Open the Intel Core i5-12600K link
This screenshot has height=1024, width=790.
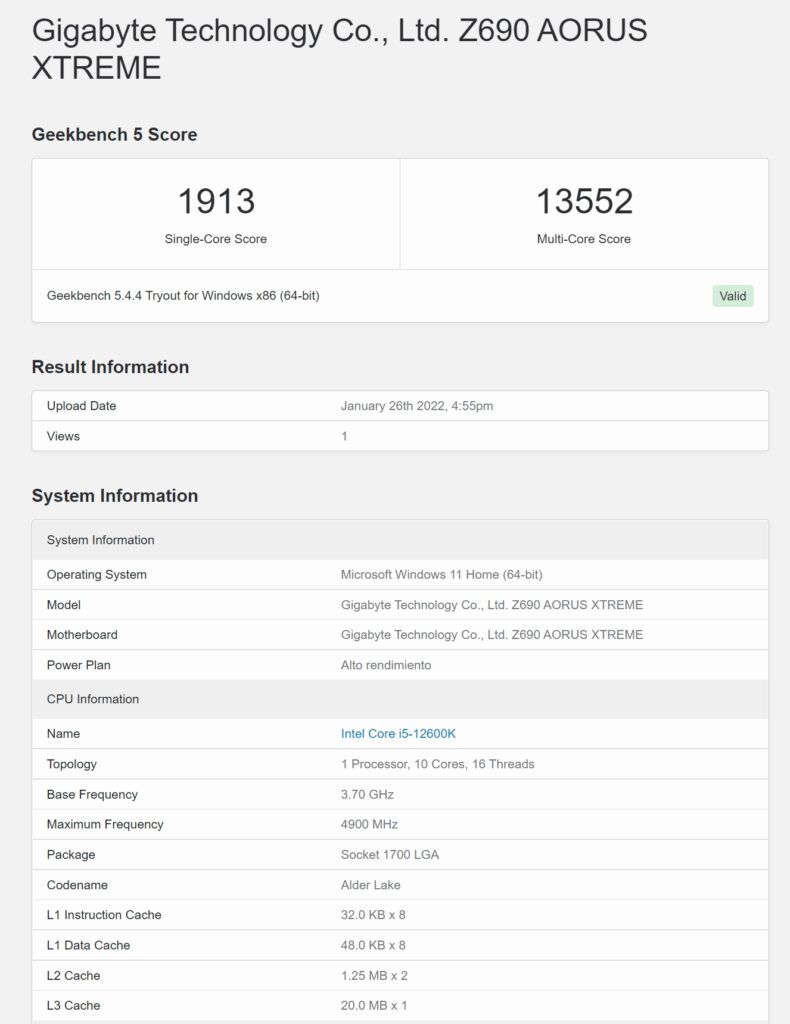point(398,733)
